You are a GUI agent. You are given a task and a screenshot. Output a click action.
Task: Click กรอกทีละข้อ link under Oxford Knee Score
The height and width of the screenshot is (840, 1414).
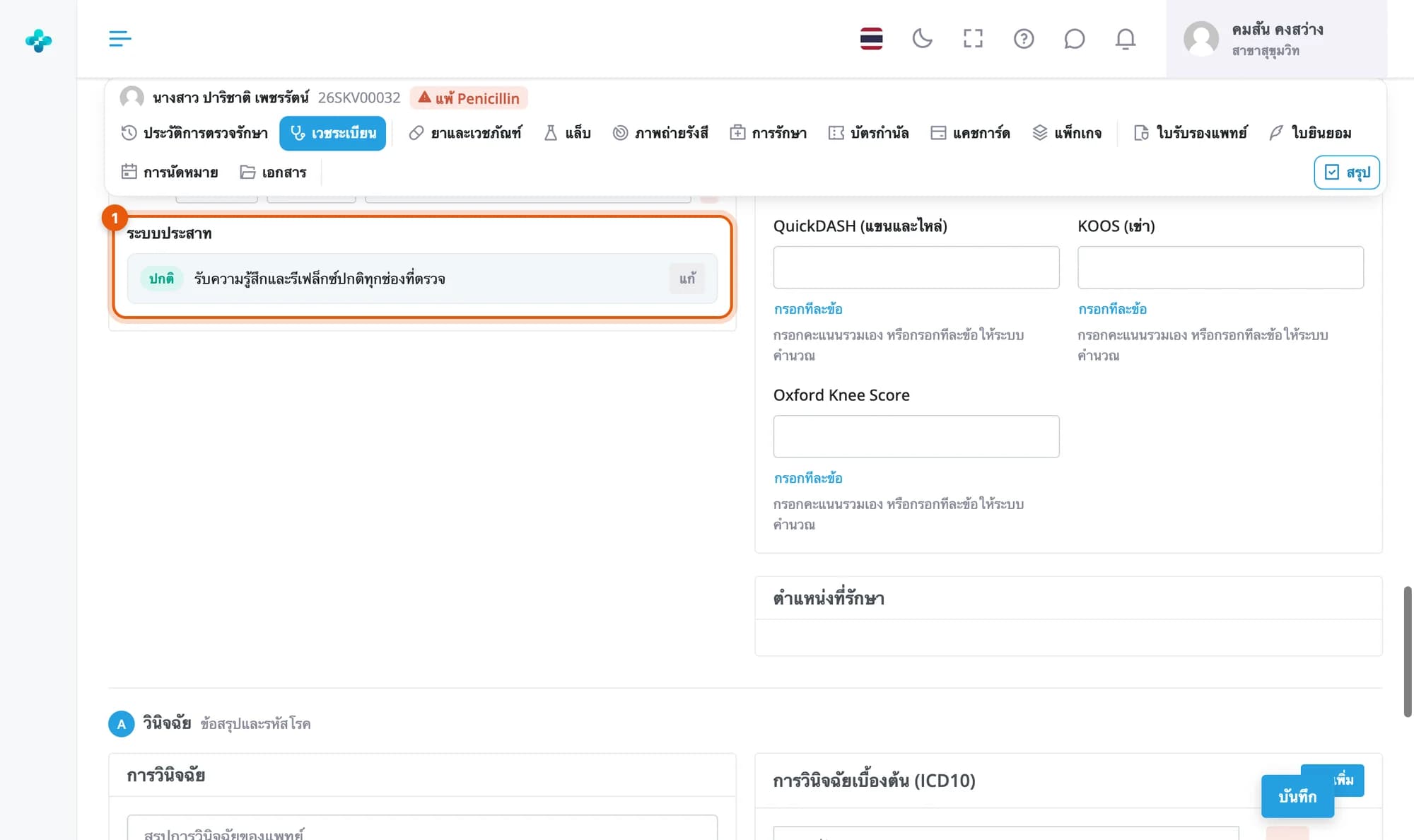click(808, 478)
